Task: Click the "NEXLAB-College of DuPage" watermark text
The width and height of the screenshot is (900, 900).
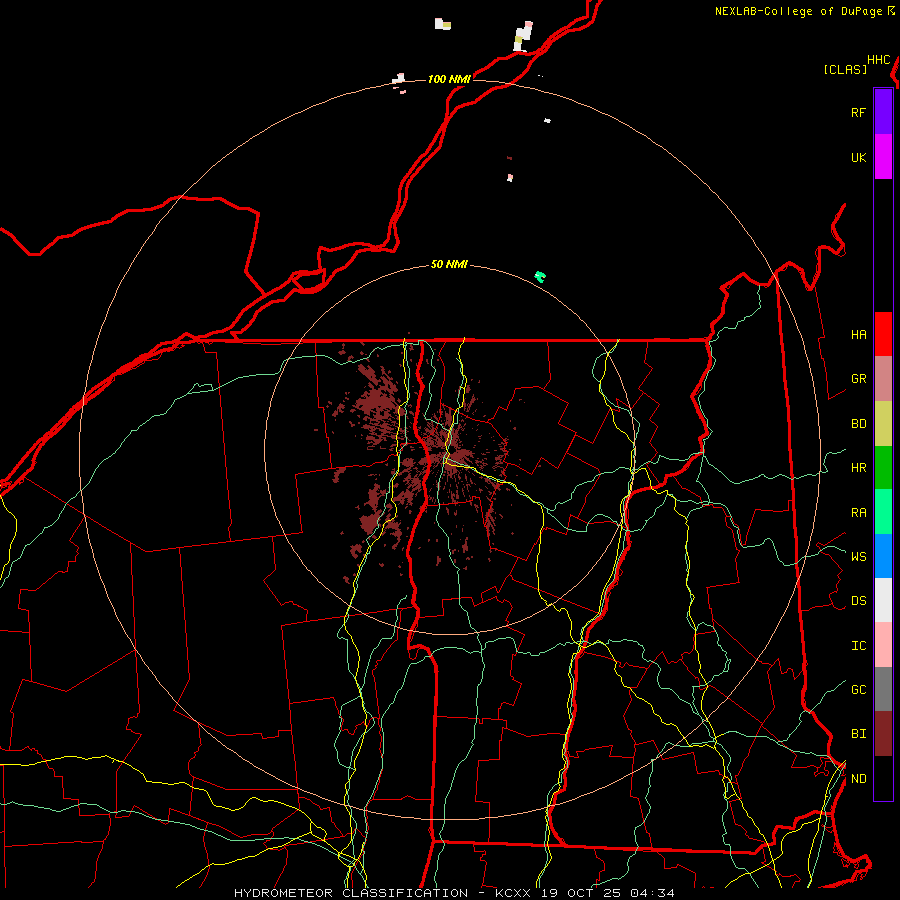Action: [x=798, y=11]
